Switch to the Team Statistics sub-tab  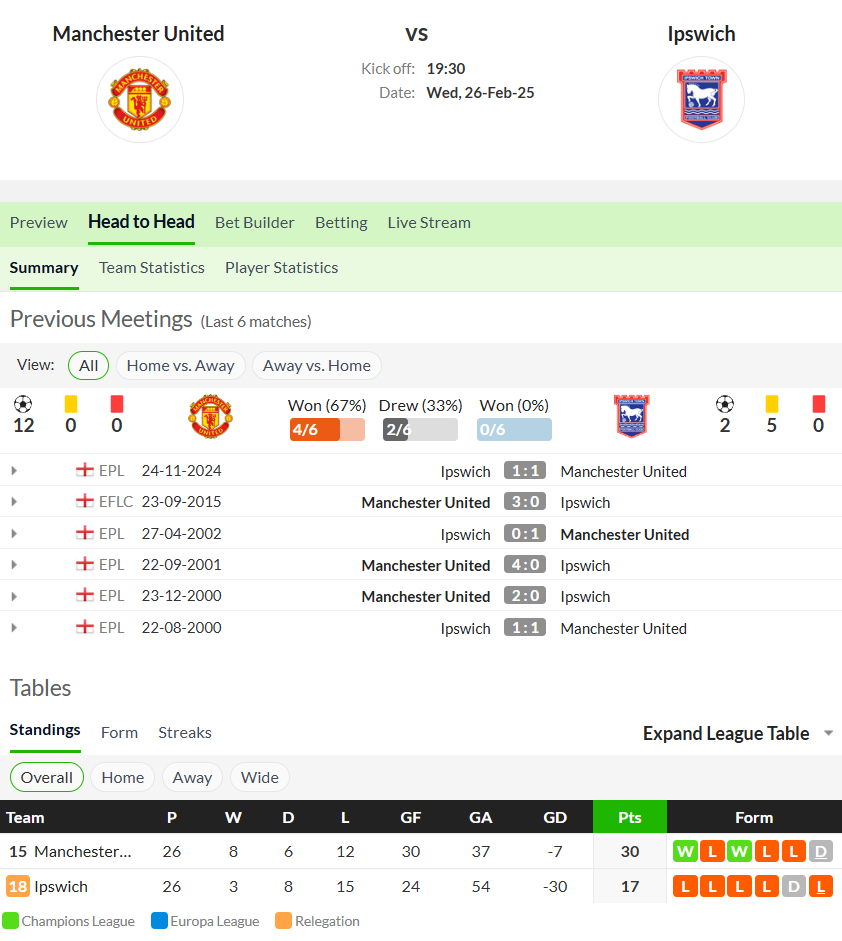click(x=152, y=268)
